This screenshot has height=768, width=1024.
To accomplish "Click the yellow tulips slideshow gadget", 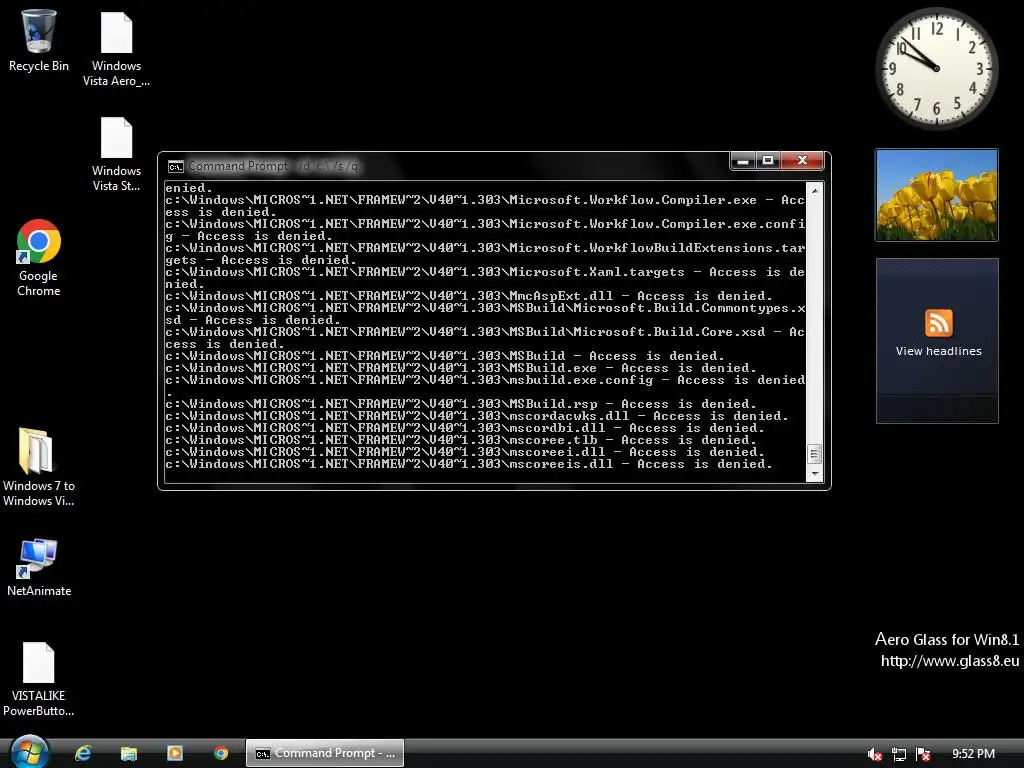I will [936, 195].
